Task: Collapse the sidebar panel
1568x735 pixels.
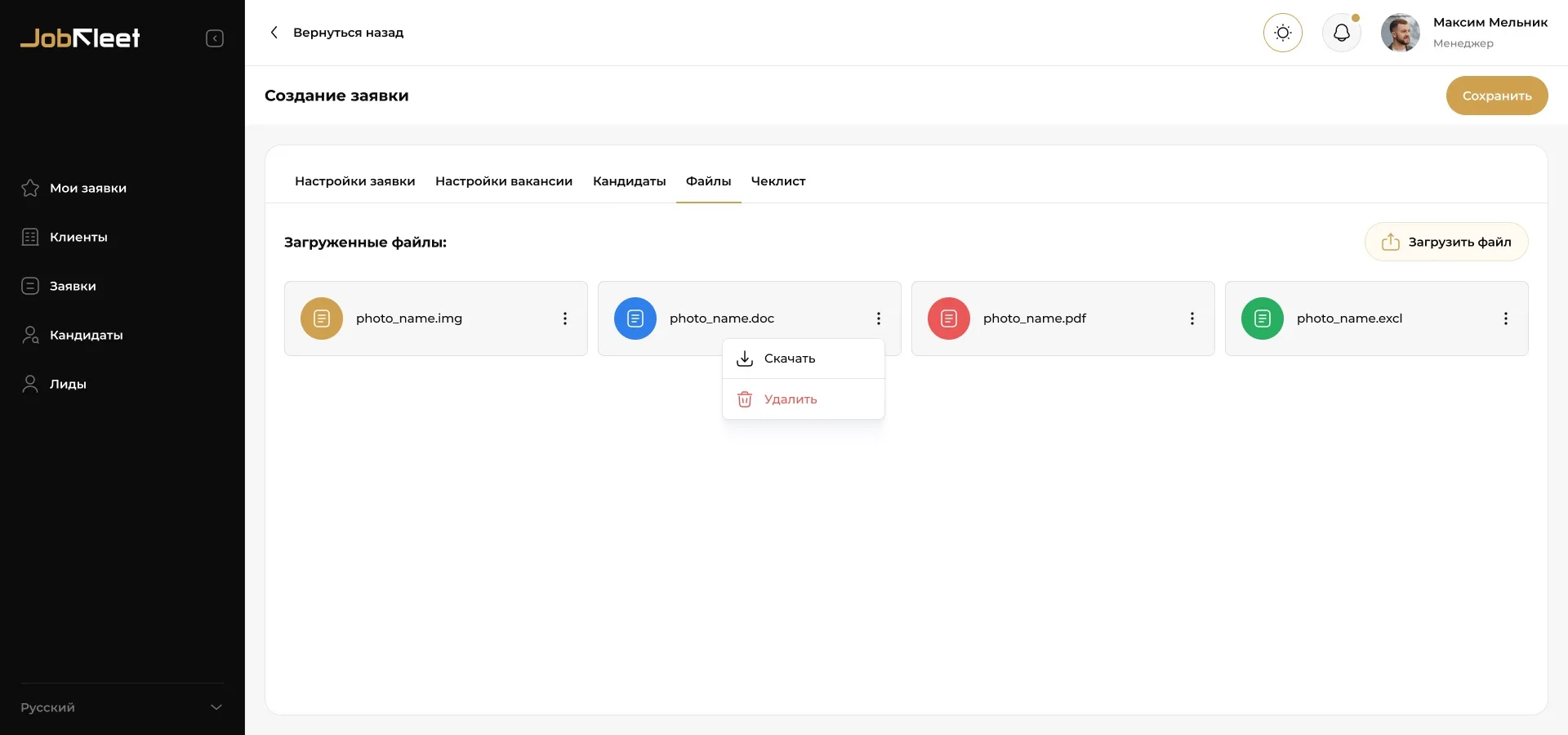Action: (x=215, y=38)
